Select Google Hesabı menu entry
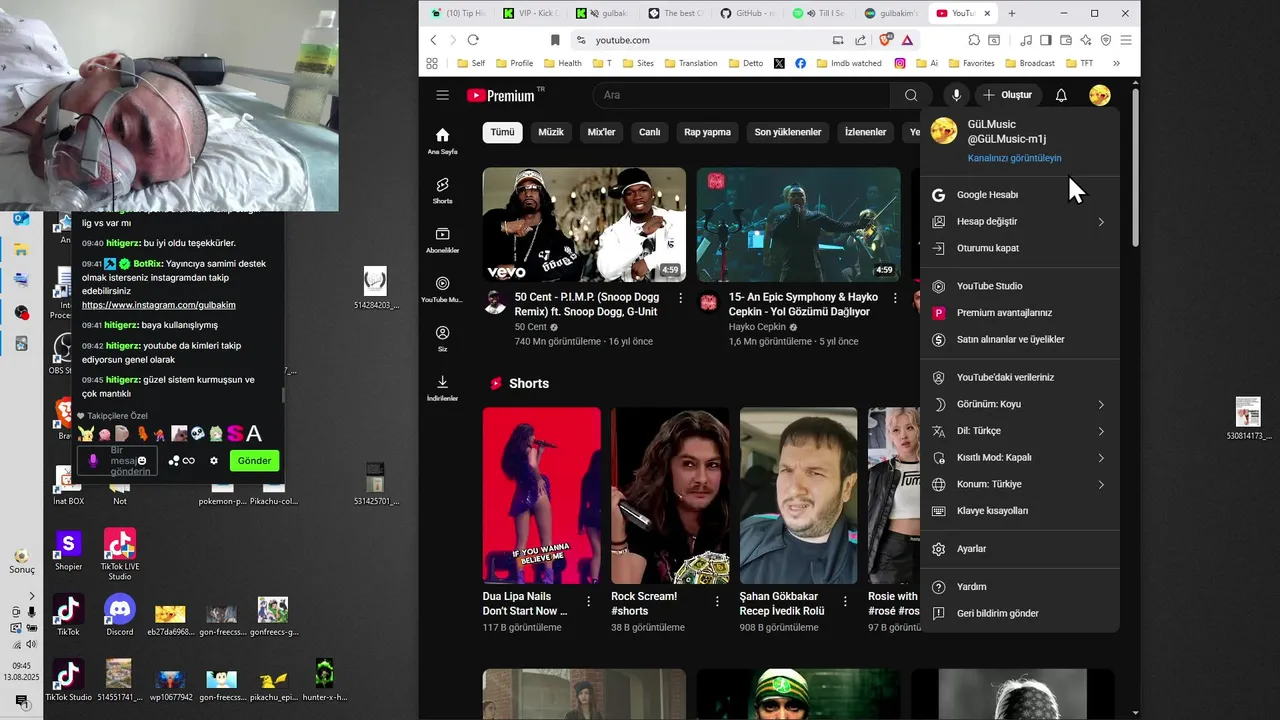 [x=1019, y=195]
